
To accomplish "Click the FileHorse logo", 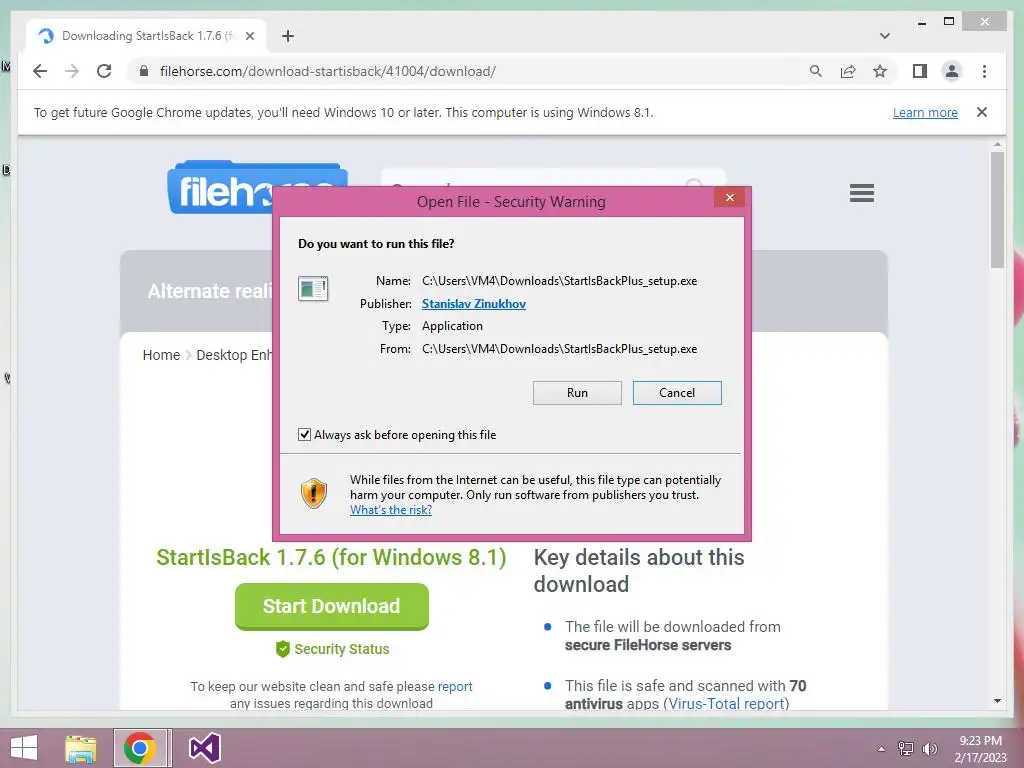I will coord(220,187).
